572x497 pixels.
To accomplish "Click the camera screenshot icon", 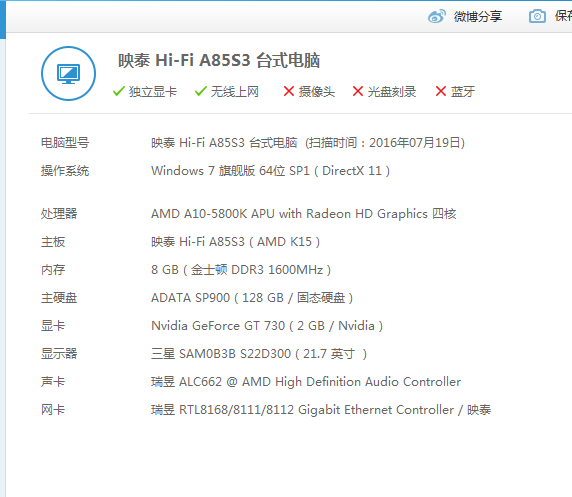I will pyautogui.click(x=537, y=16).
